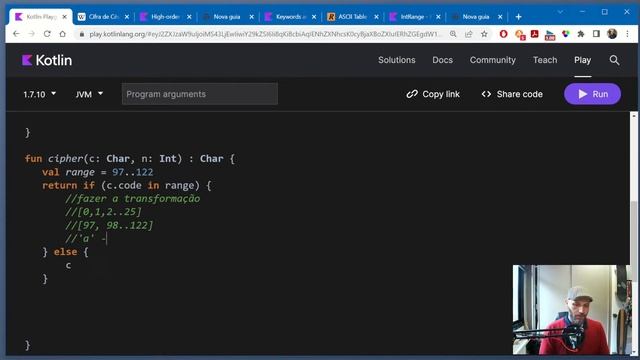Image resolution: width=640 pixels, height=360 pixels.
Task: Reload the Kotlin Playground page
Action: pos(47,34)
